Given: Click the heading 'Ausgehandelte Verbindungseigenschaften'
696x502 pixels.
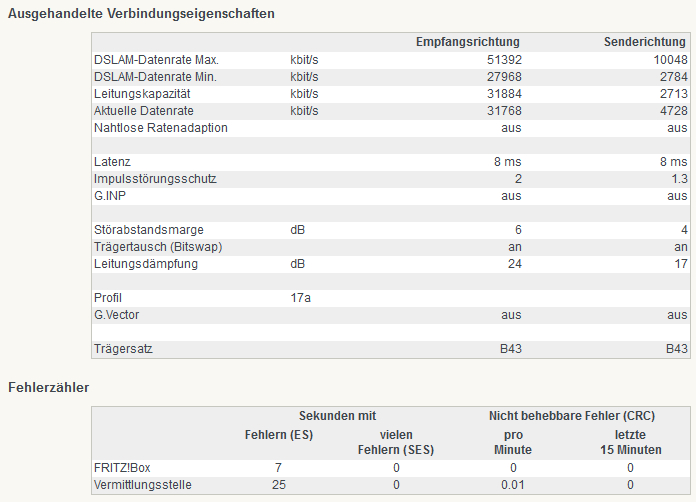Looking at the screenshot, I should 141,14.
